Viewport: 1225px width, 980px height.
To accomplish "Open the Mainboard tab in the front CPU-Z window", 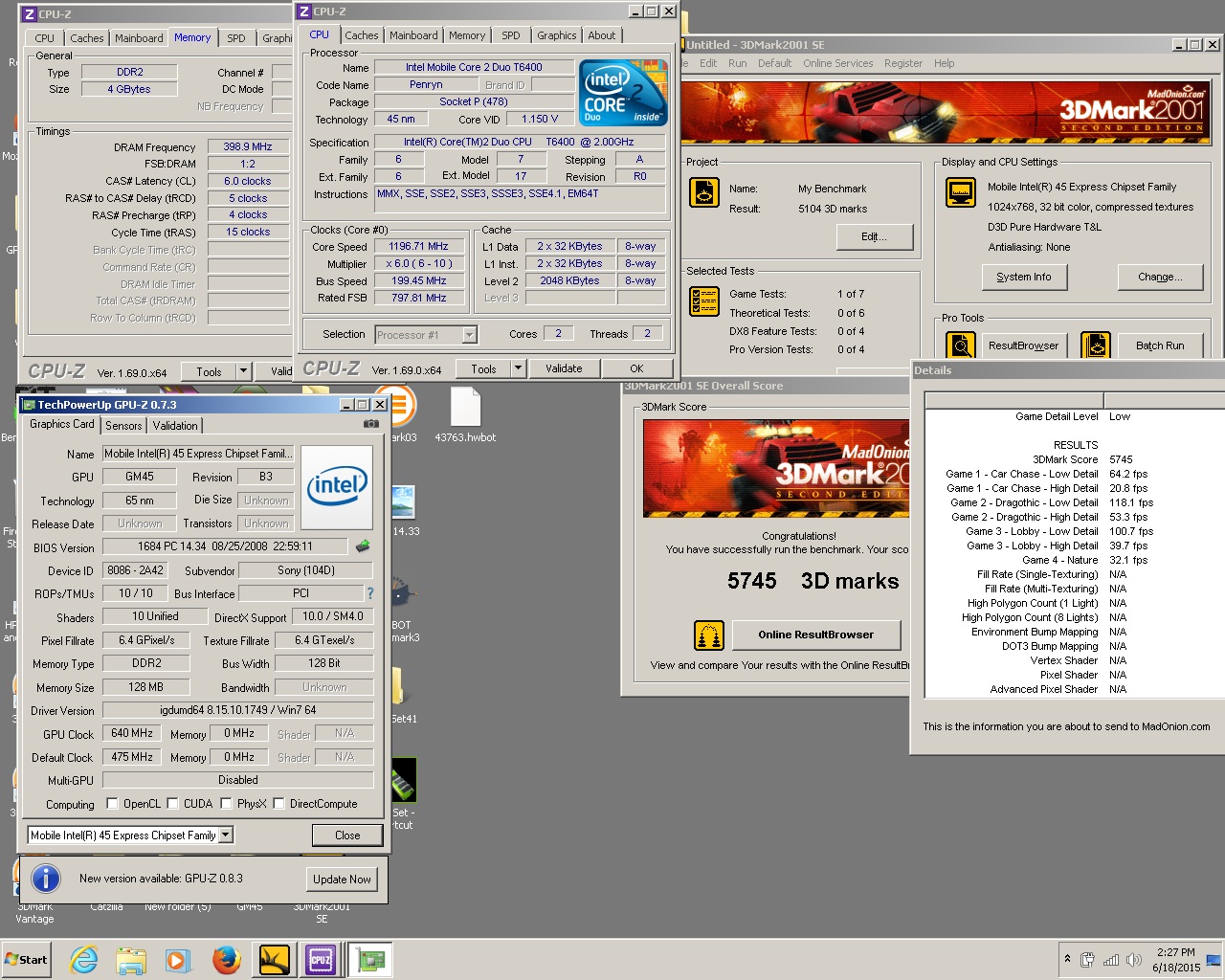I will [x=413, y=35].
